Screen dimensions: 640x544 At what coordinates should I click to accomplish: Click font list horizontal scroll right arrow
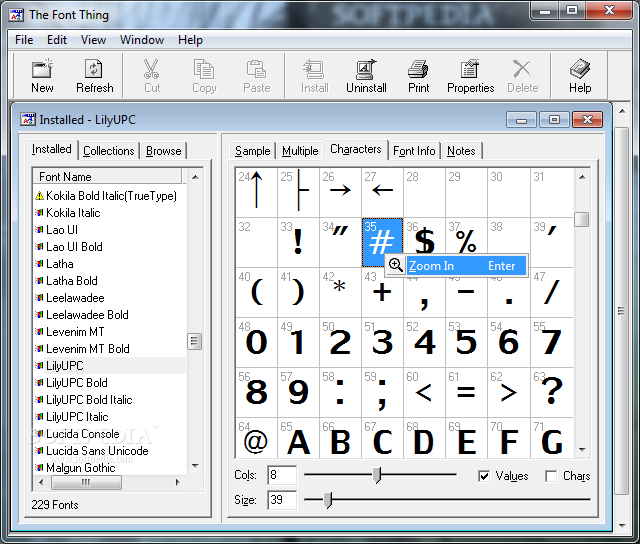[178, 482]
